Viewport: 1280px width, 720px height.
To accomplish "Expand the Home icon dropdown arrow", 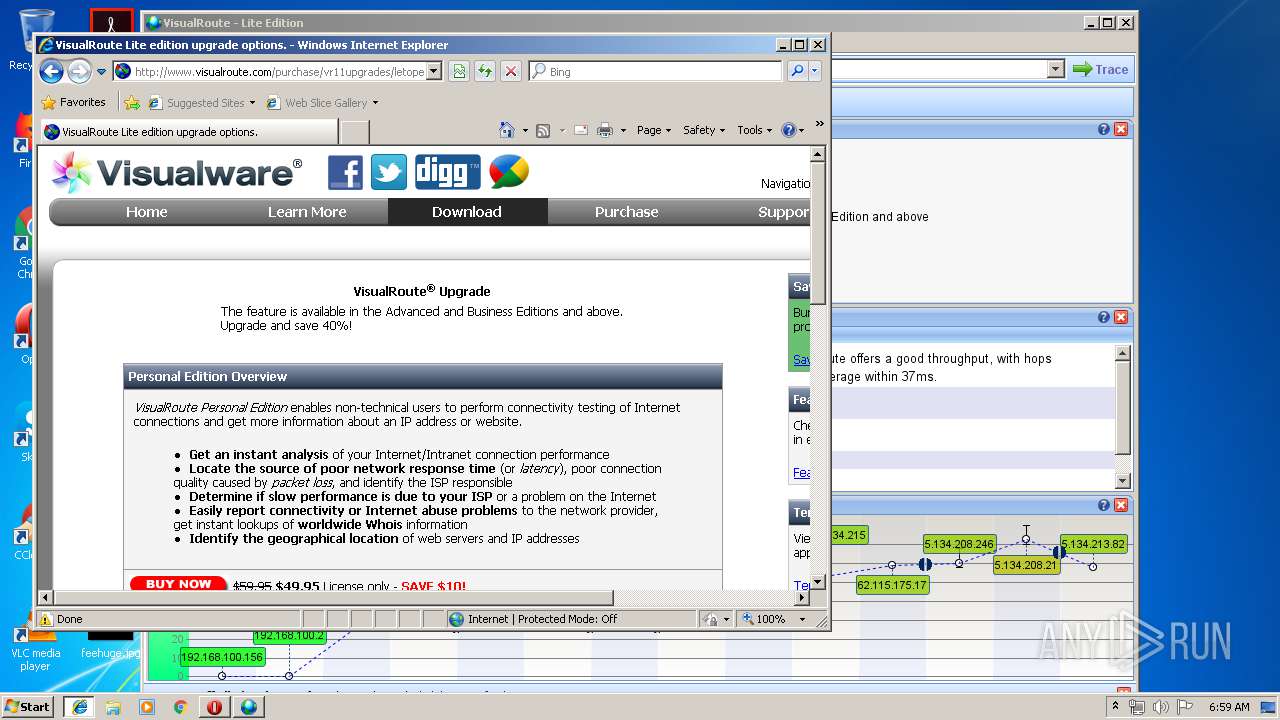I will [524, 130].
